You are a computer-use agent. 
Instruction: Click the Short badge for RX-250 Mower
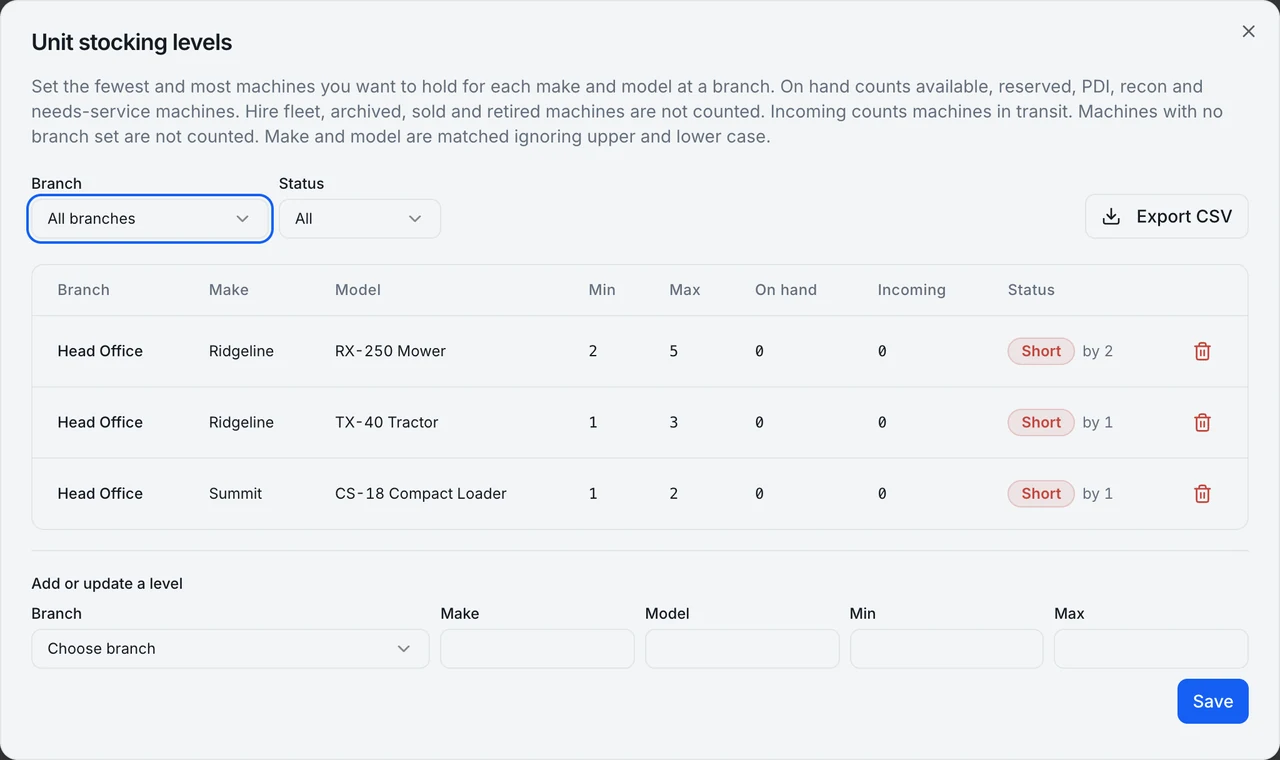1041,351
